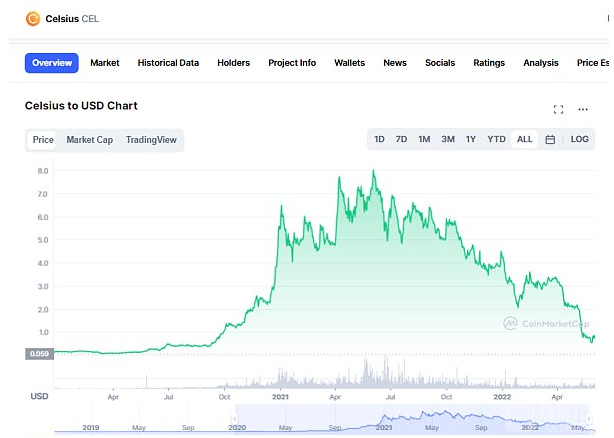Click the 2022 x-axis label
The image size is (614, 438).
(502, 397)
